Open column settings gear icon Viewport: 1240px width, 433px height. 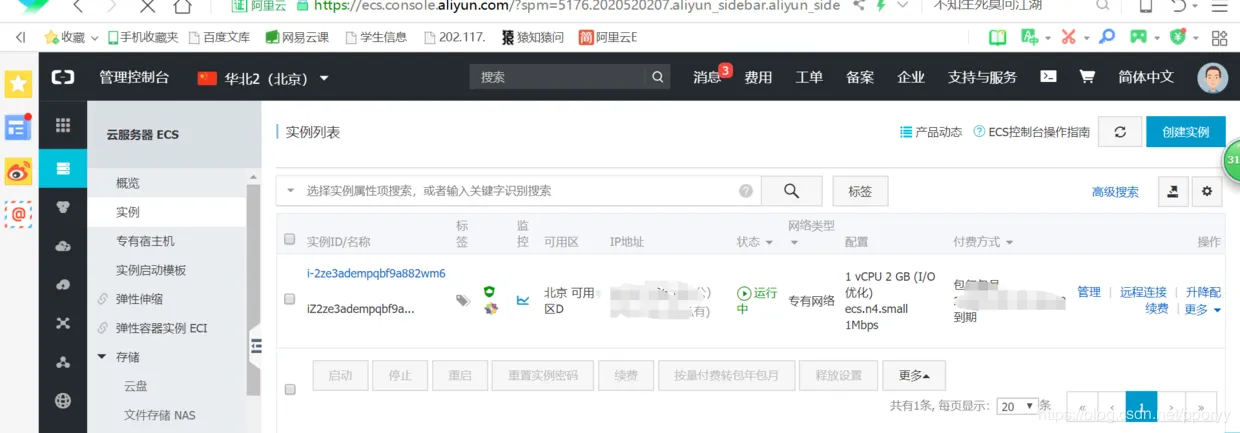pyautogui.click(x=1206, y=191)
